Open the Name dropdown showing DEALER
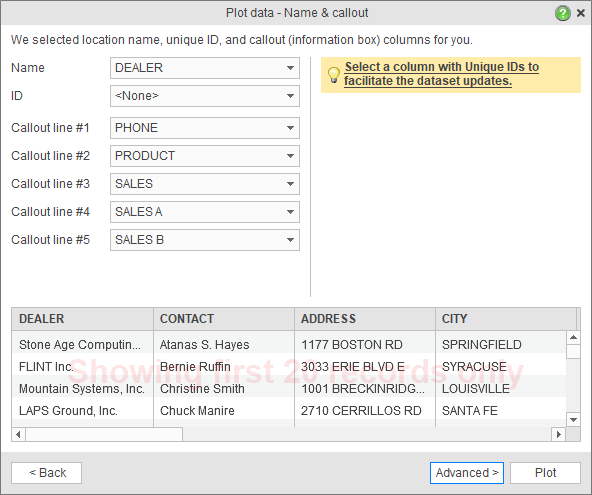Screen dimensions: 592x495 (x=205, y=68)
